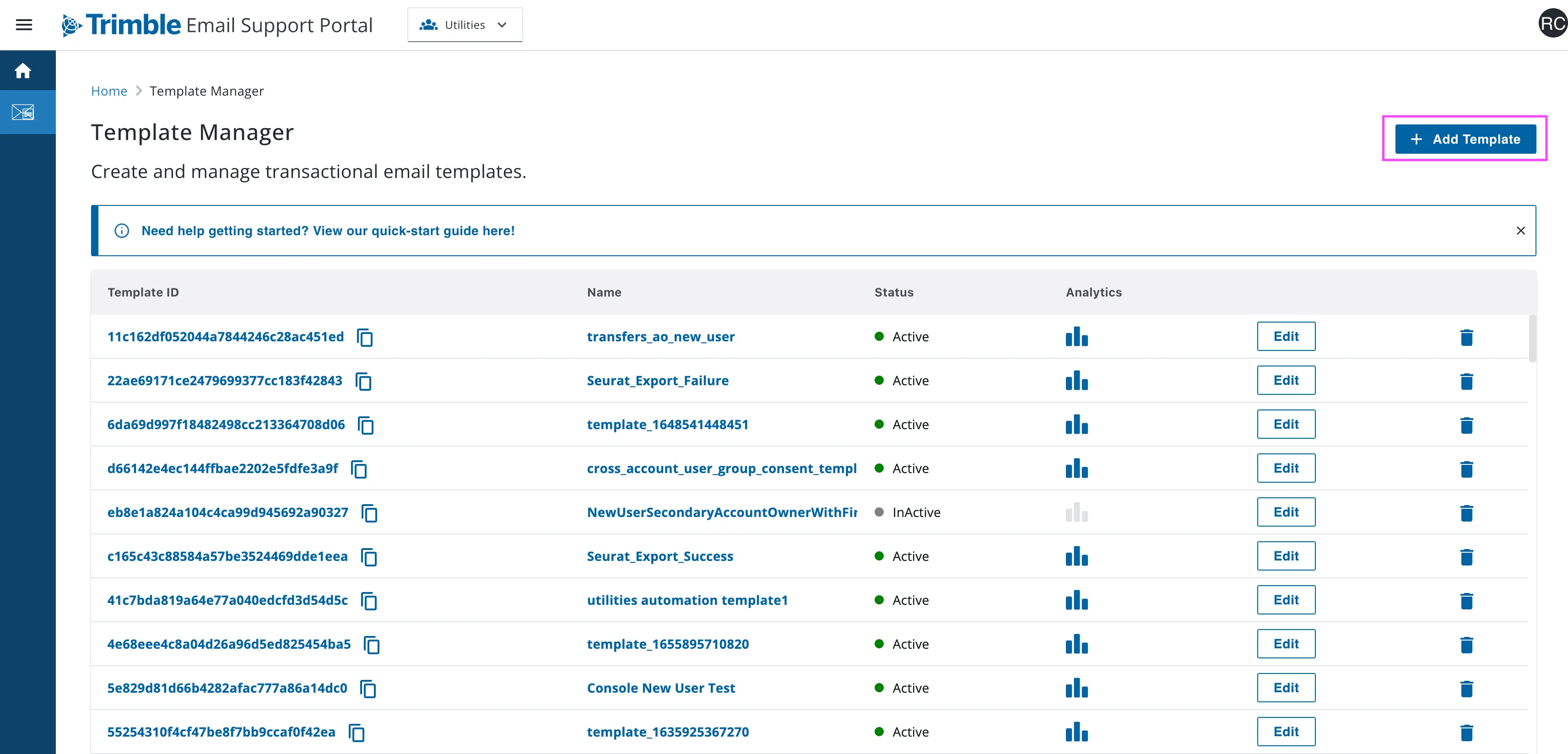Open the utilities automation template1 link

(x=687, y=600)
